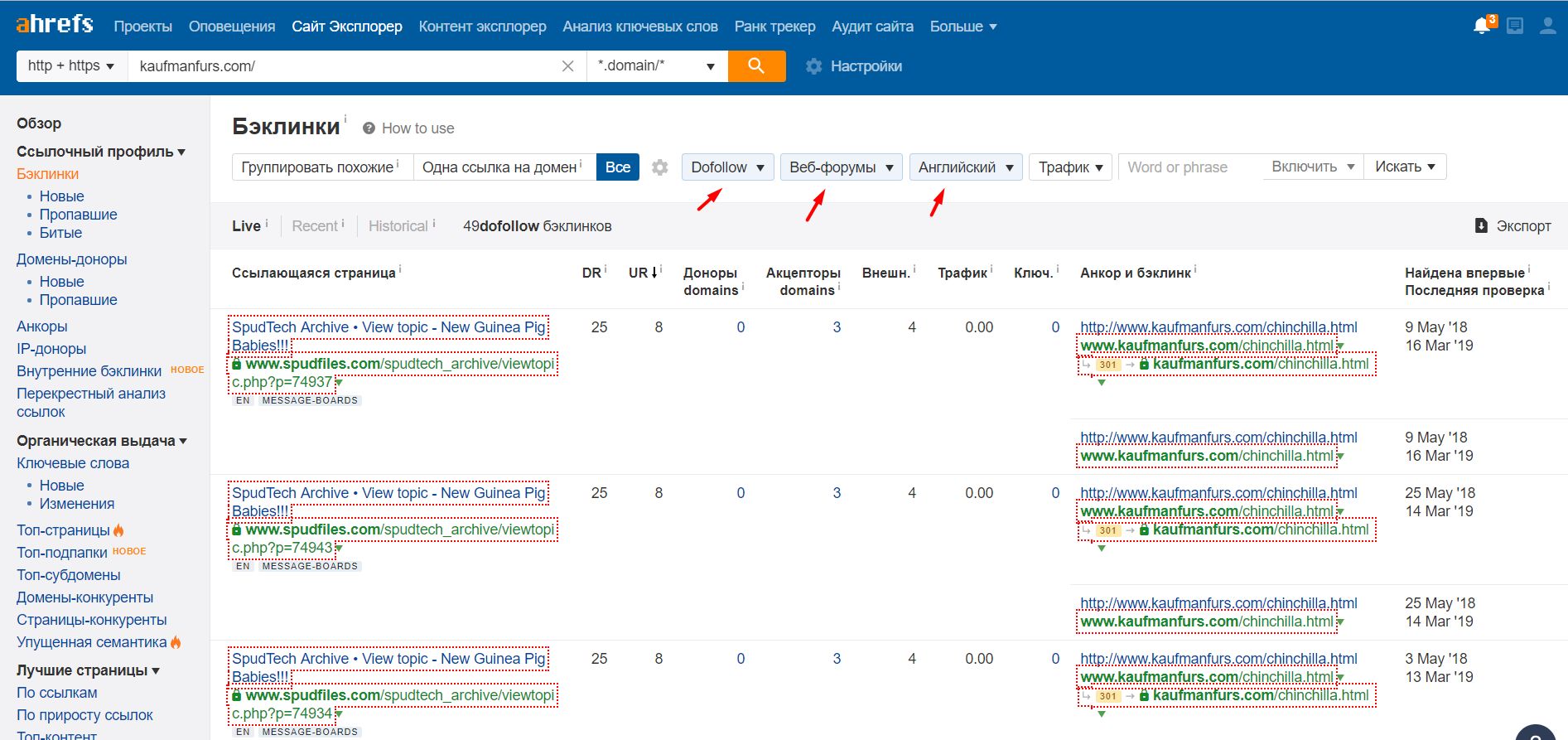This screenshot has width=1568, height=740.
Task: Open Бэклинки in sidebar
Action: (x=48, y=174)
